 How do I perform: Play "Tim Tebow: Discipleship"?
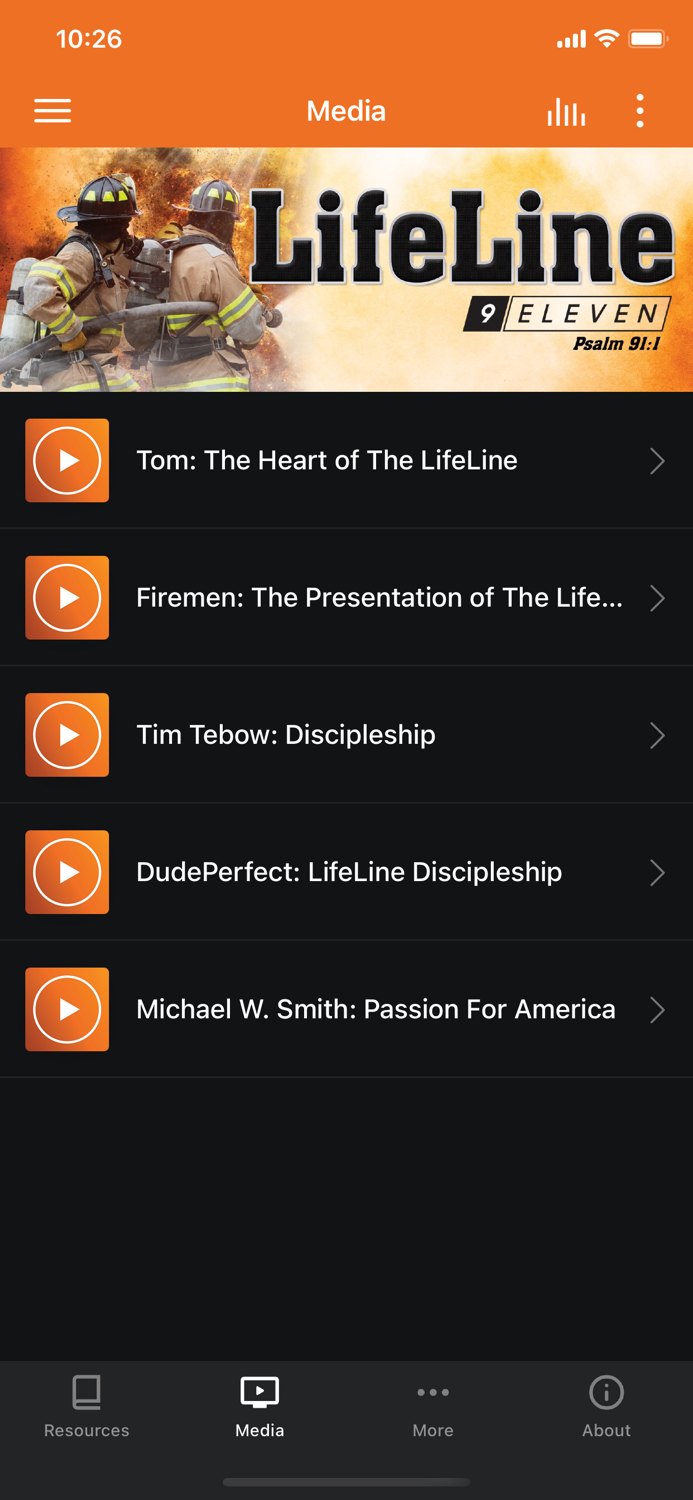pyautogui.click(x=66, y=735)
